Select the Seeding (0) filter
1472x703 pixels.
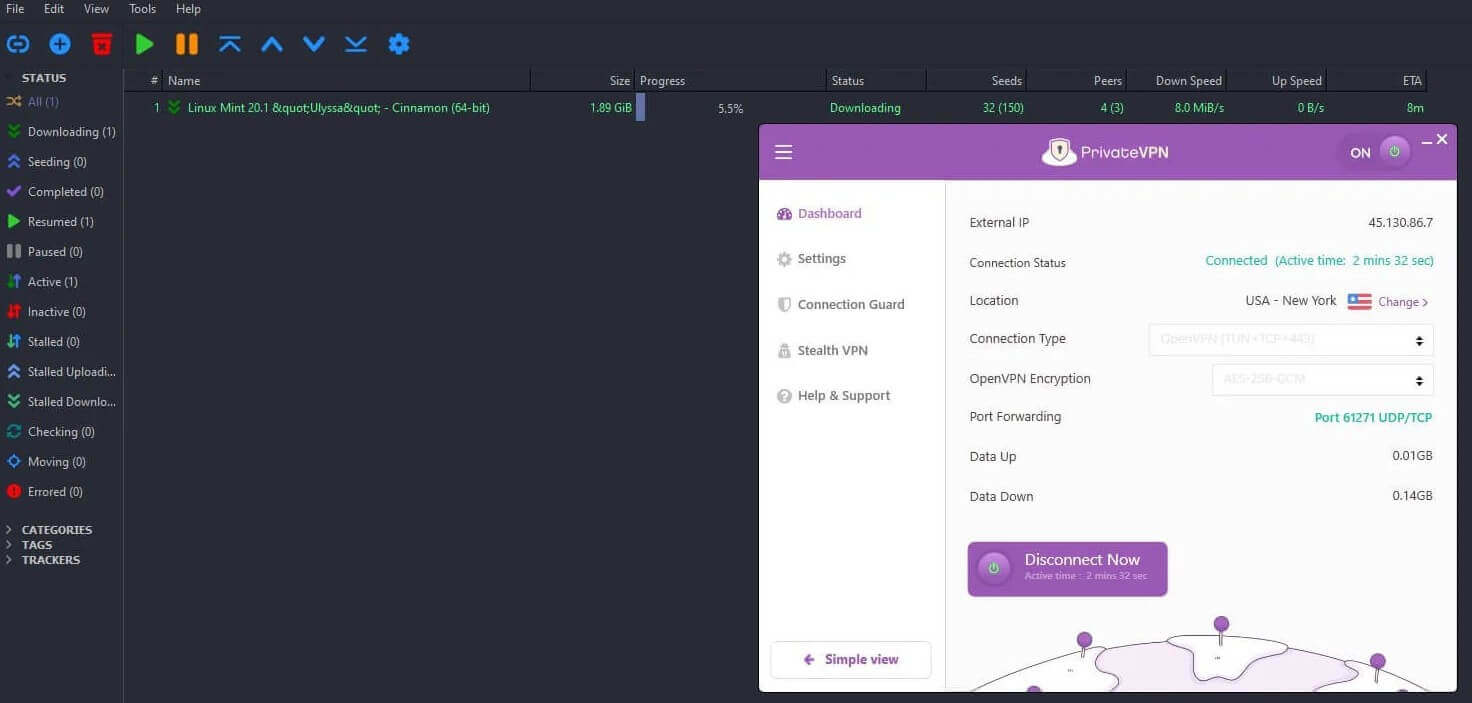(x=47, y=162)
